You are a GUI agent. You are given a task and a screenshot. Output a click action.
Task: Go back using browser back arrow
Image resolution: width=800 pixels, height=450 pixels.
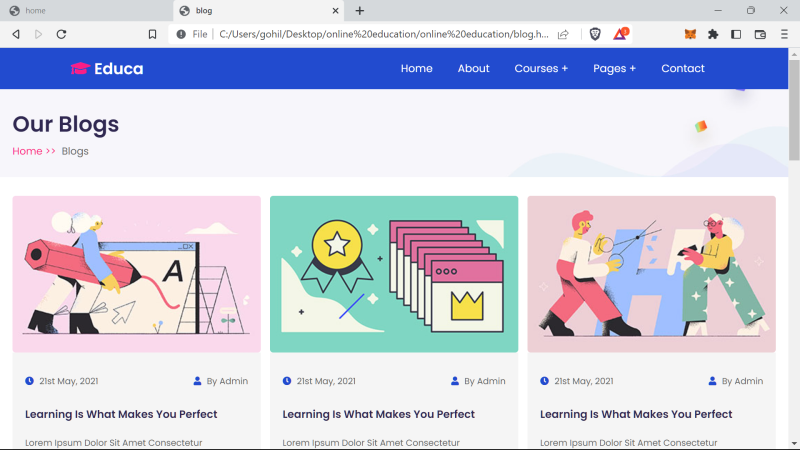click(x=16, y=34)
